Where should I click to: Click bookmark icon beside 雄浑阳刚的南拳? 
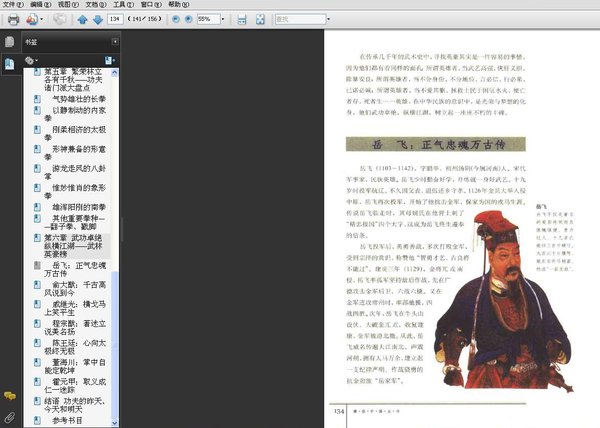[x=37, y=207]
